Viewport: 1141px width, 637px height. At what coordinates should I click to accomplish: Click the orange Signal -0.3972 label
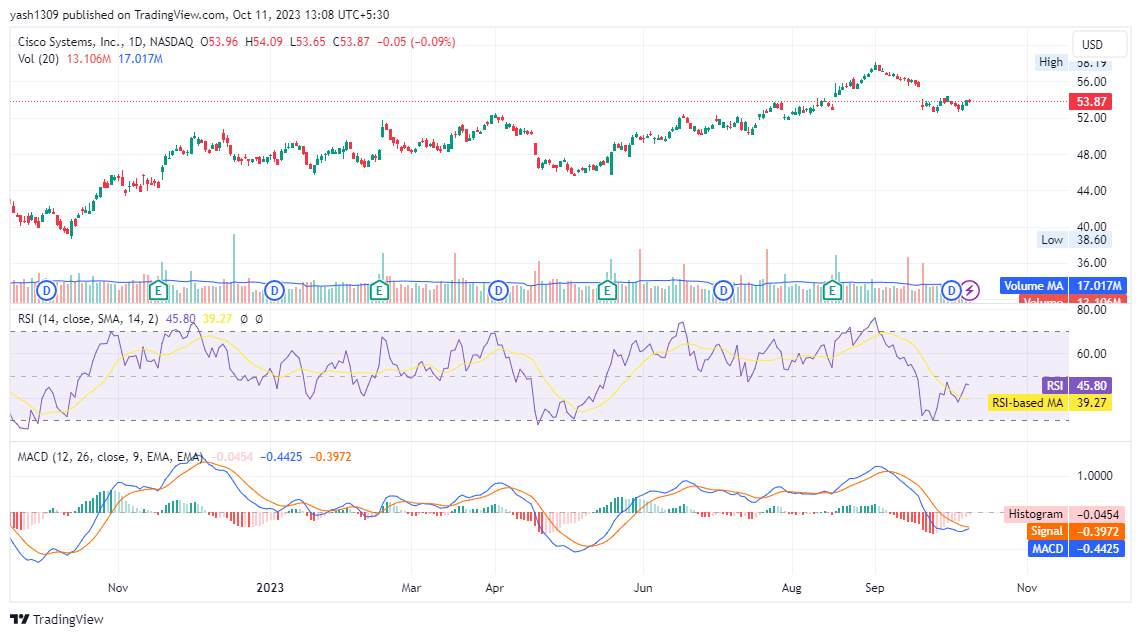(x=1076, y=531)
